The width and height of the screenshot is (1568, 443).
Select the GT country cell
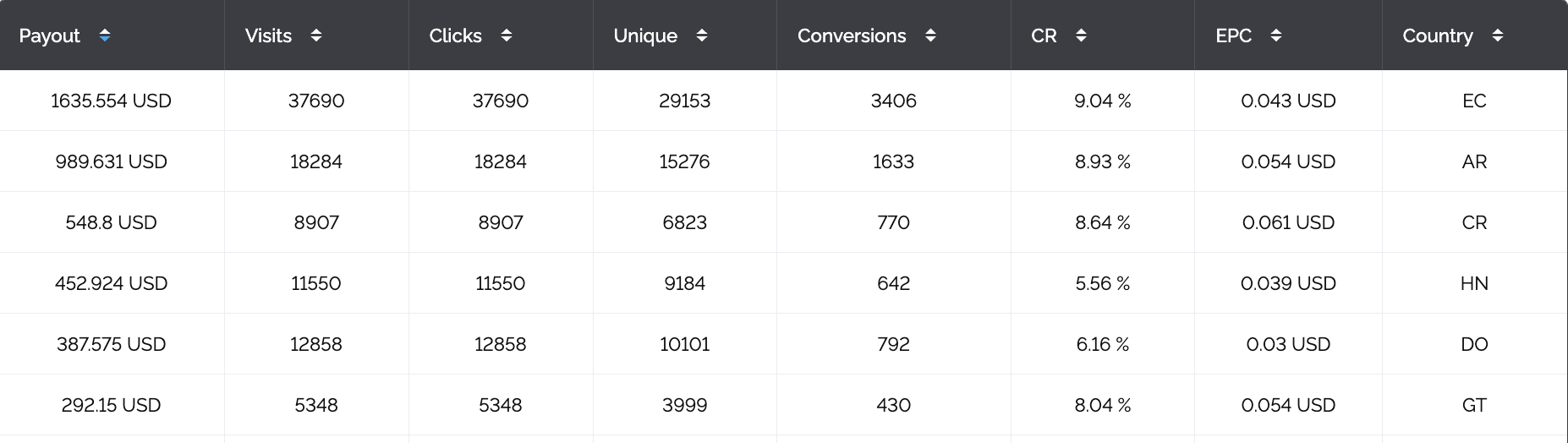(x=1475, y=405)
